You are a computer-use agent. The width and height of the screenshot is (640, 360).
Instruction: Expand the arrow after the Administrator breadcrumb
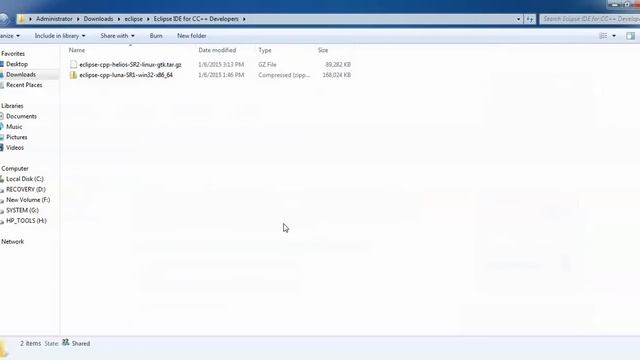pyautogui.click(x=78, y=19)
